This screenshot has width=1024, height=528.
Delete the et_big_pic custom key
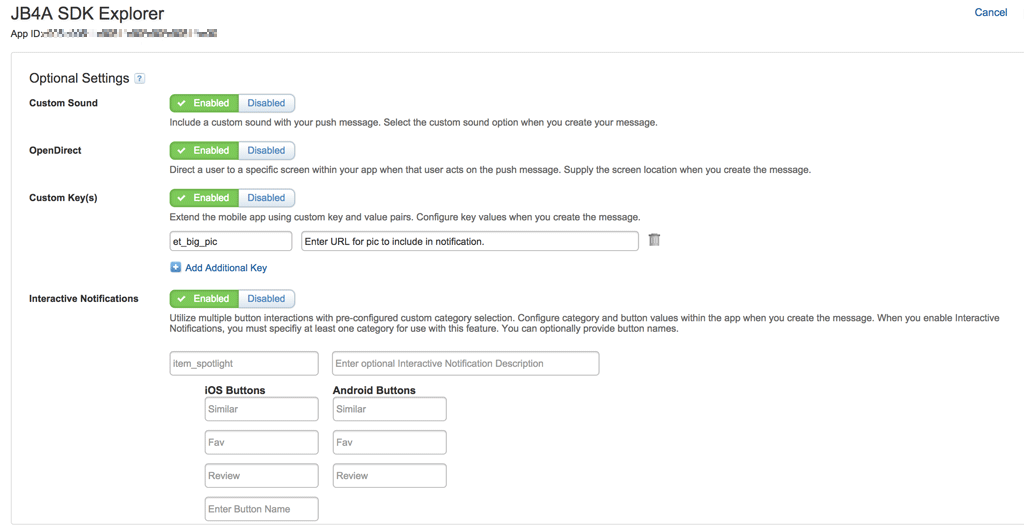[654, 240]
